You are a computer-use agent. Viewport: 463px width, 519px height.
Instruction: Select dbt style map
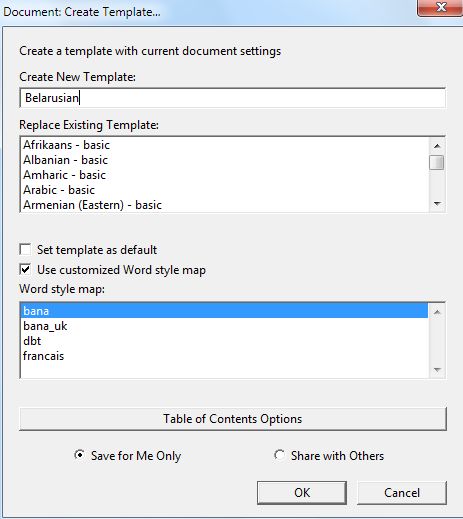[x=225, y=341]
